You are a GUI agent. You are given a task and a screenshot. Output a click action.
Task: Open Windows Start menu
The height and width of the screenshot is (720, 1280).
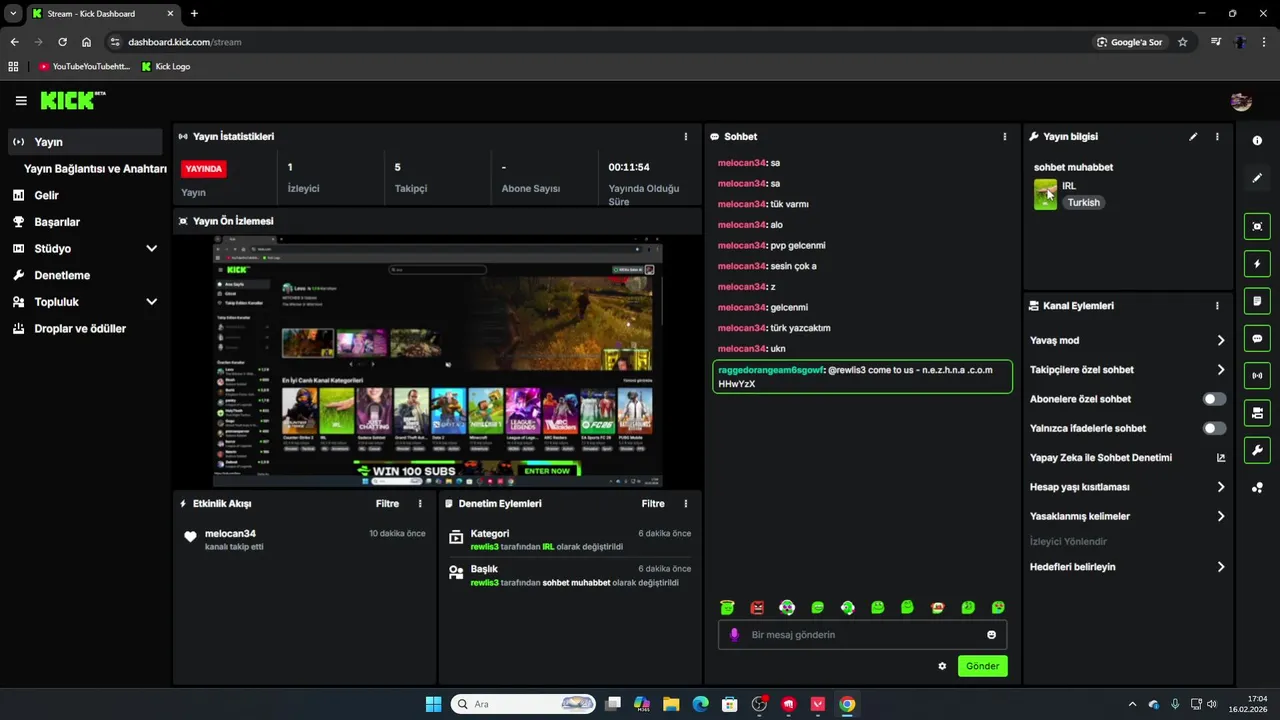click(x=433, y=704)
